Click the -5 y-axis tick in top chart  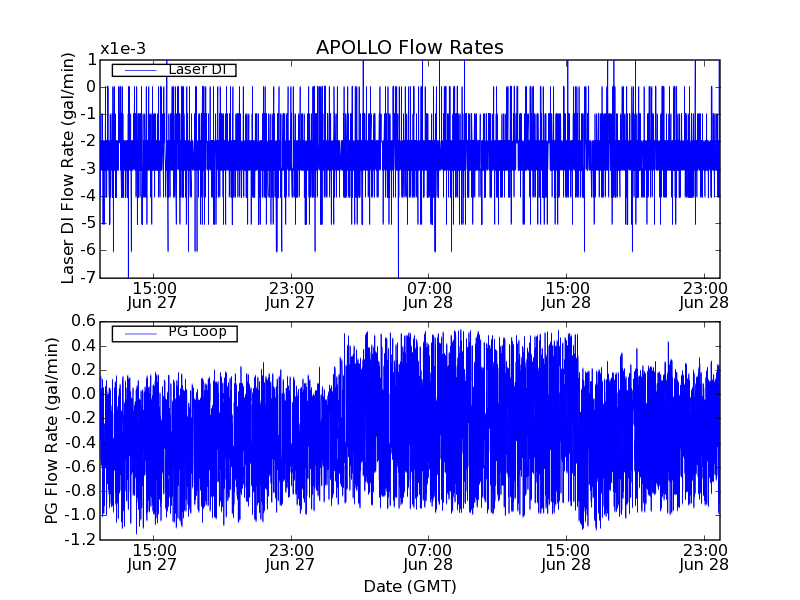click(x=88, y=223)
